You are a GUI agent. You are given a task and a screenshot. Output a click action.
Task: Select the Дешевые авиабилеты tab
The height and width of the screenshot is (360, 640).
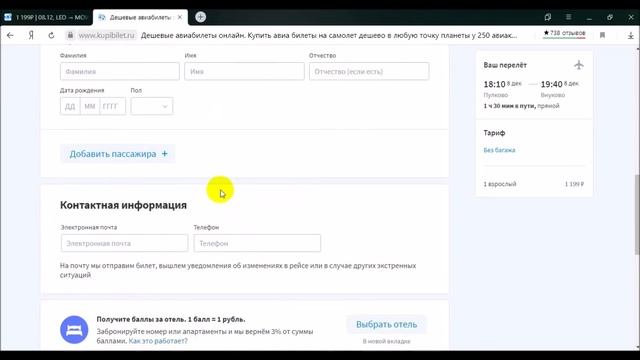tap(140, 18)
